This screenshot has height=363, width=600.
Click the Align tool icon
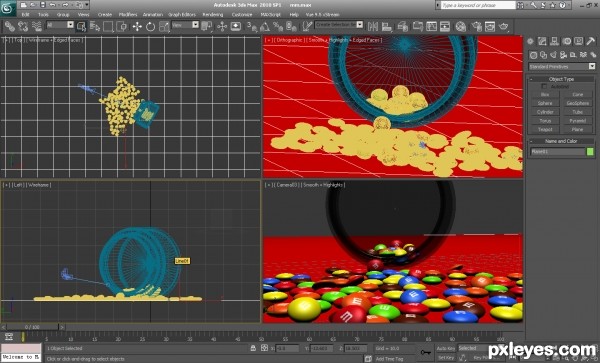(x=387, y=26)
